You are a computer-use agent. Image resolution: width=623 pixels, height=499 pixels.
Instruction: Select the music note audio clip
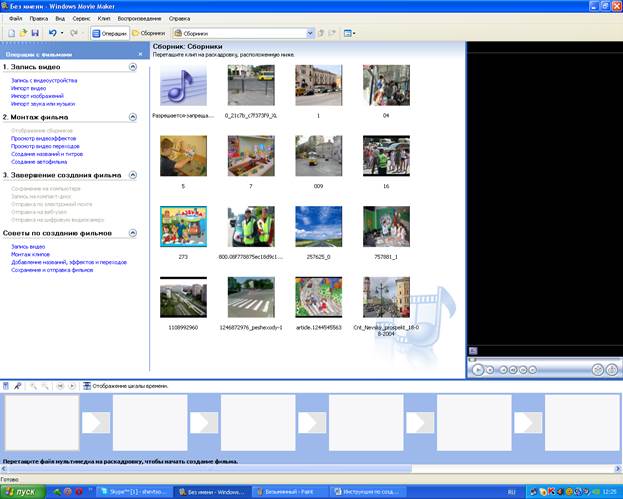[183, 85]
